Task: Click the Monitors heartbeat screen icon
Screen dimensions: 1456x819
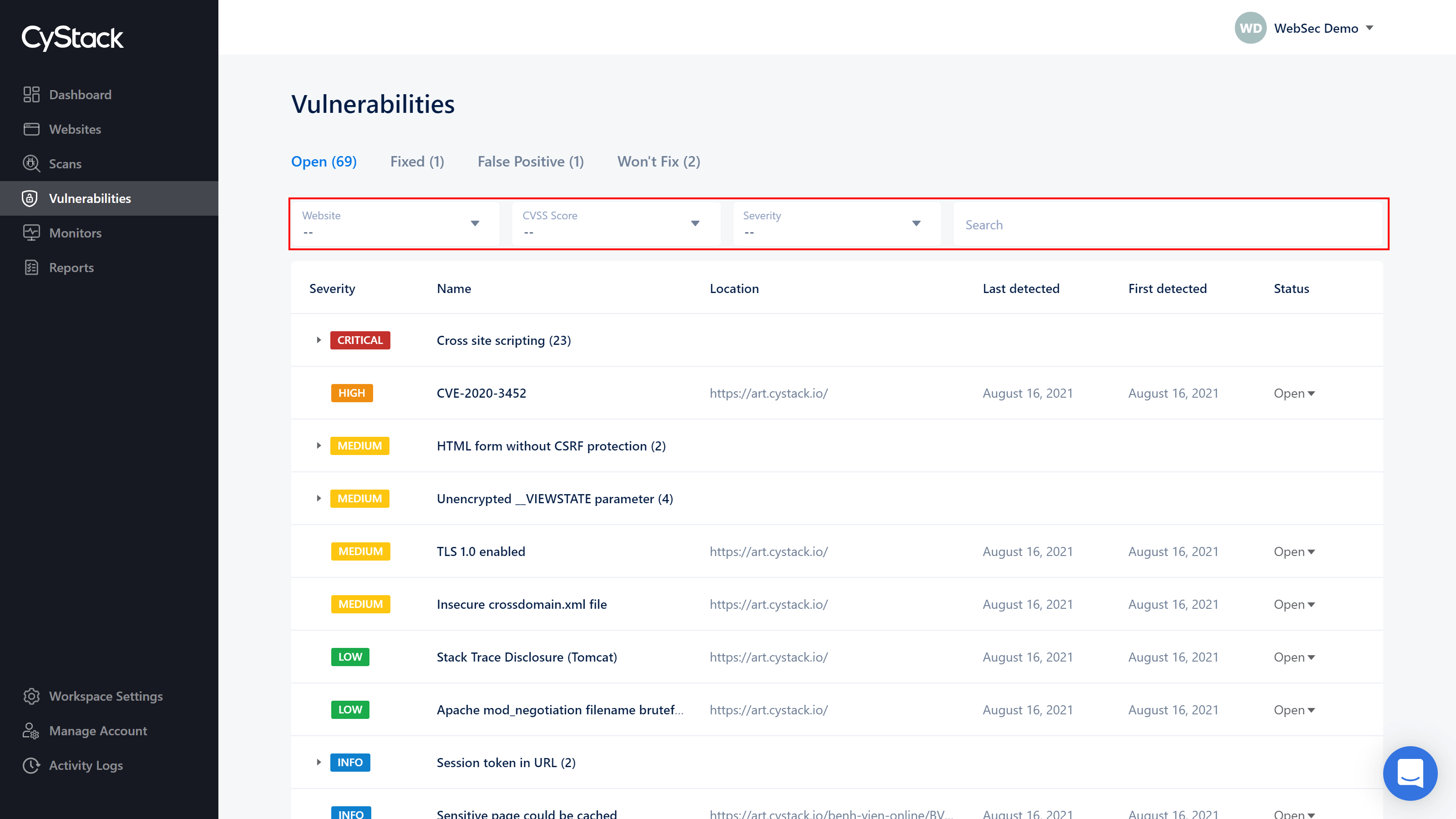Action: click(32, 233)
